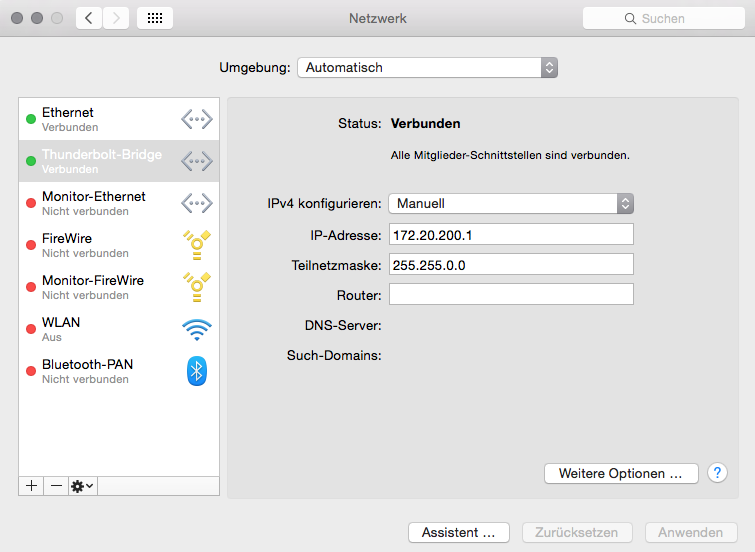
Task: Expand IPv4 konfigurieren dropdown
Action: click(511, 203)
